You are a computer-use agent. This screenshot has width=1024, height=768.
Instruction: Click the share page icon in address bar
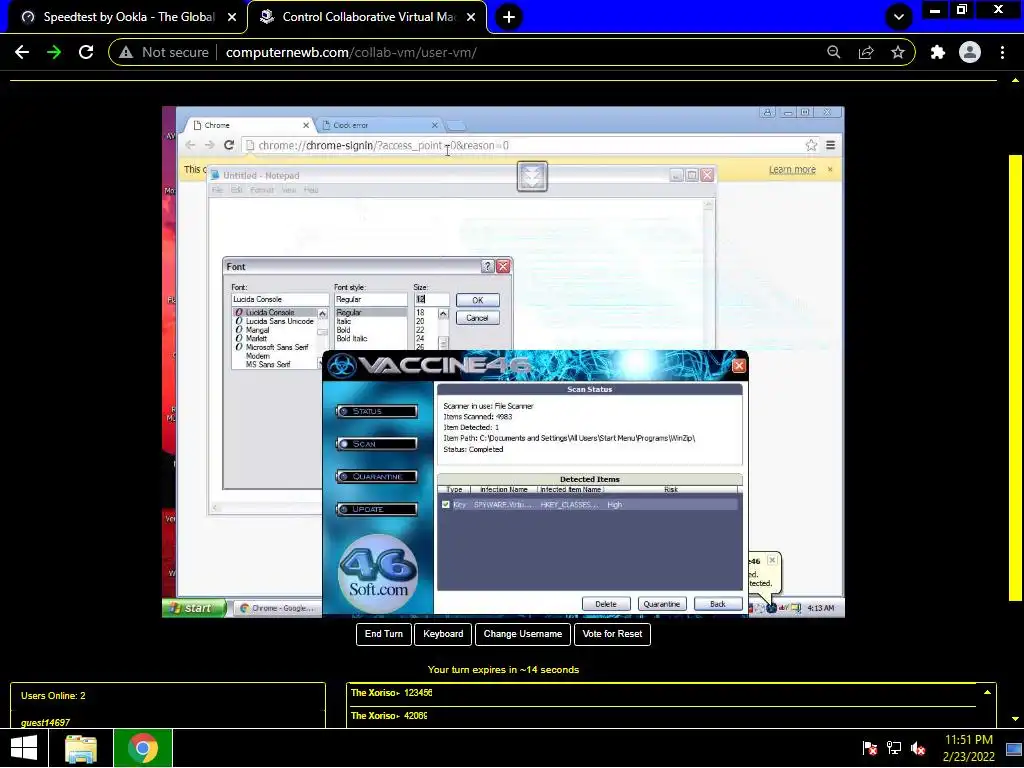click(x=866, y=52)
